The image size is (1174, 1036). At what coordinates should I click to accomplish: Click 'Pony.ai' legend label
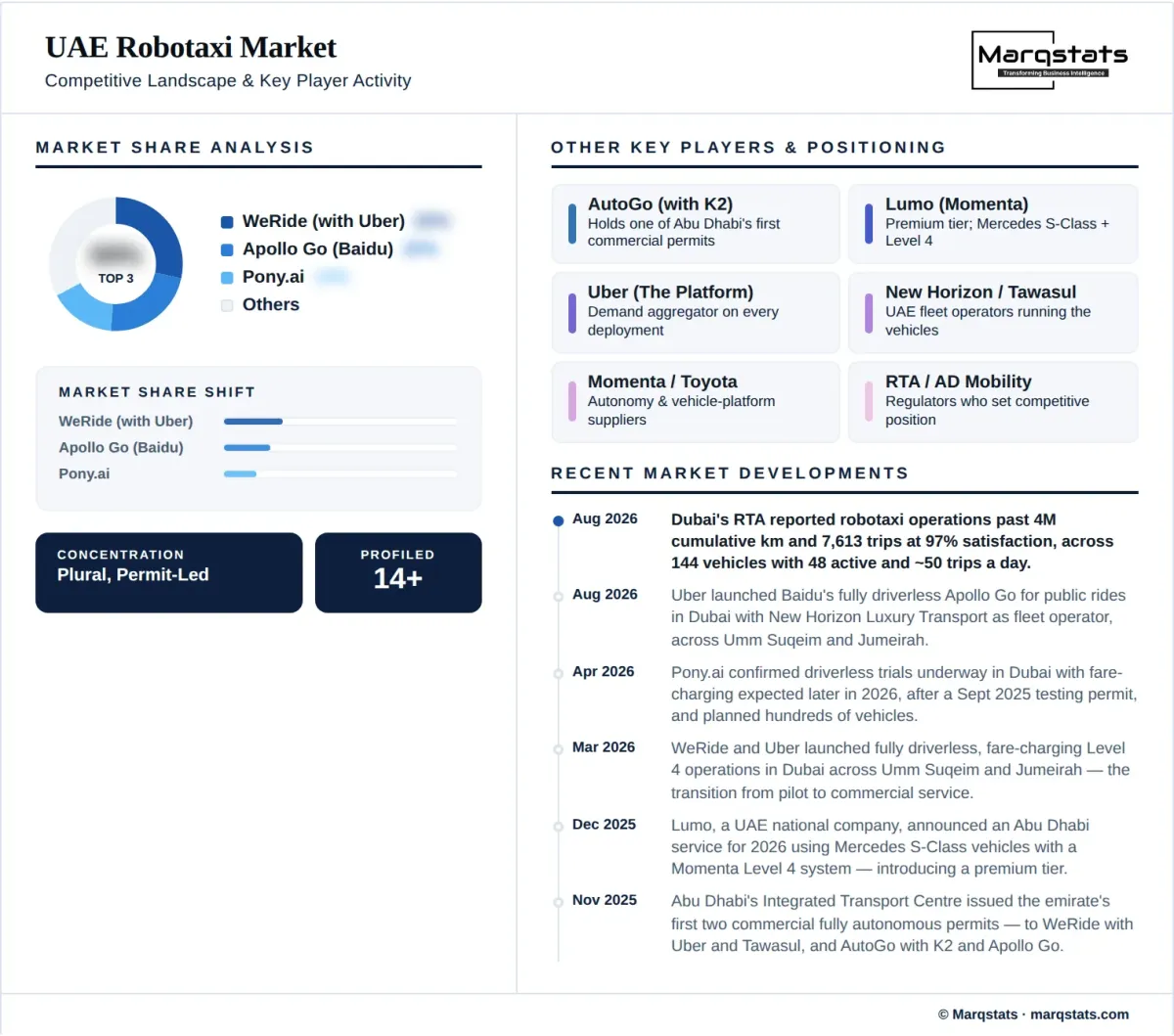click(x=273, y=277)
